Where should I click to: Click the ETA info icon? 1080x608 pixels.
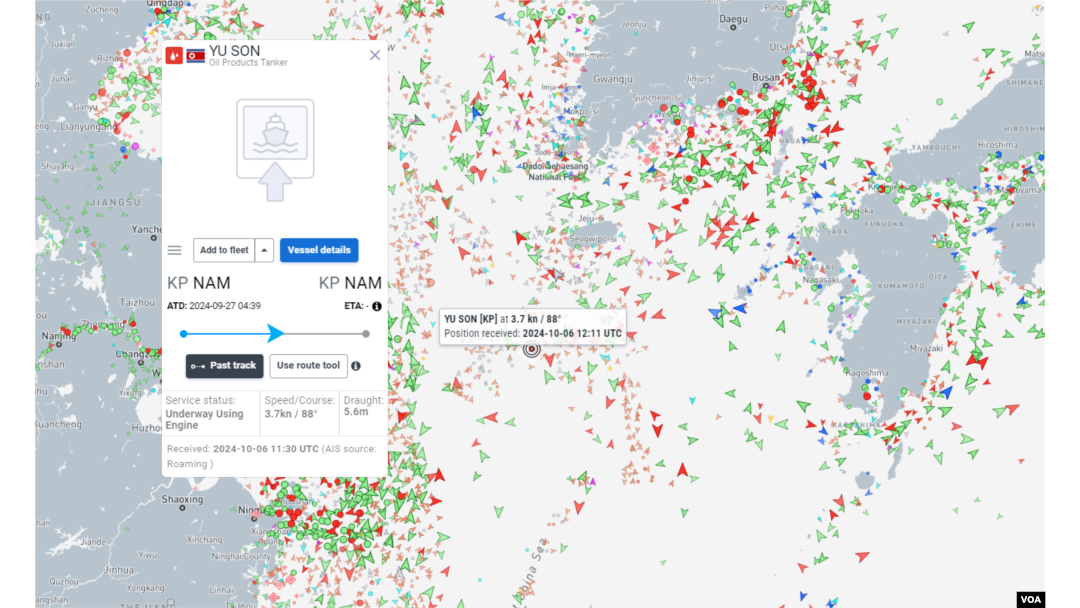coord(377,306)
